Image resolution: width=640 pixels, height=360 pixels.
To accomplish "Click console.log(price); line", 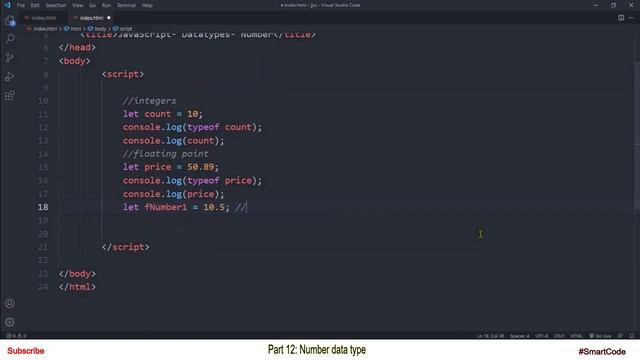I will tap(173, 194).
